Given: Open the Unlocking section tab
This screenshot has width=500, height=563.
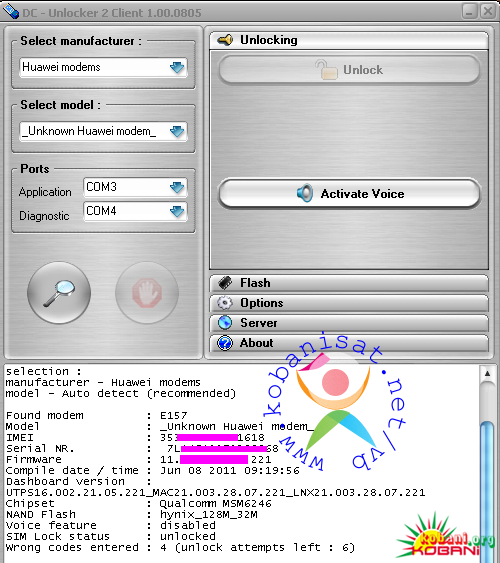Looking at the screenshot, I should click(x=349, y=40).
